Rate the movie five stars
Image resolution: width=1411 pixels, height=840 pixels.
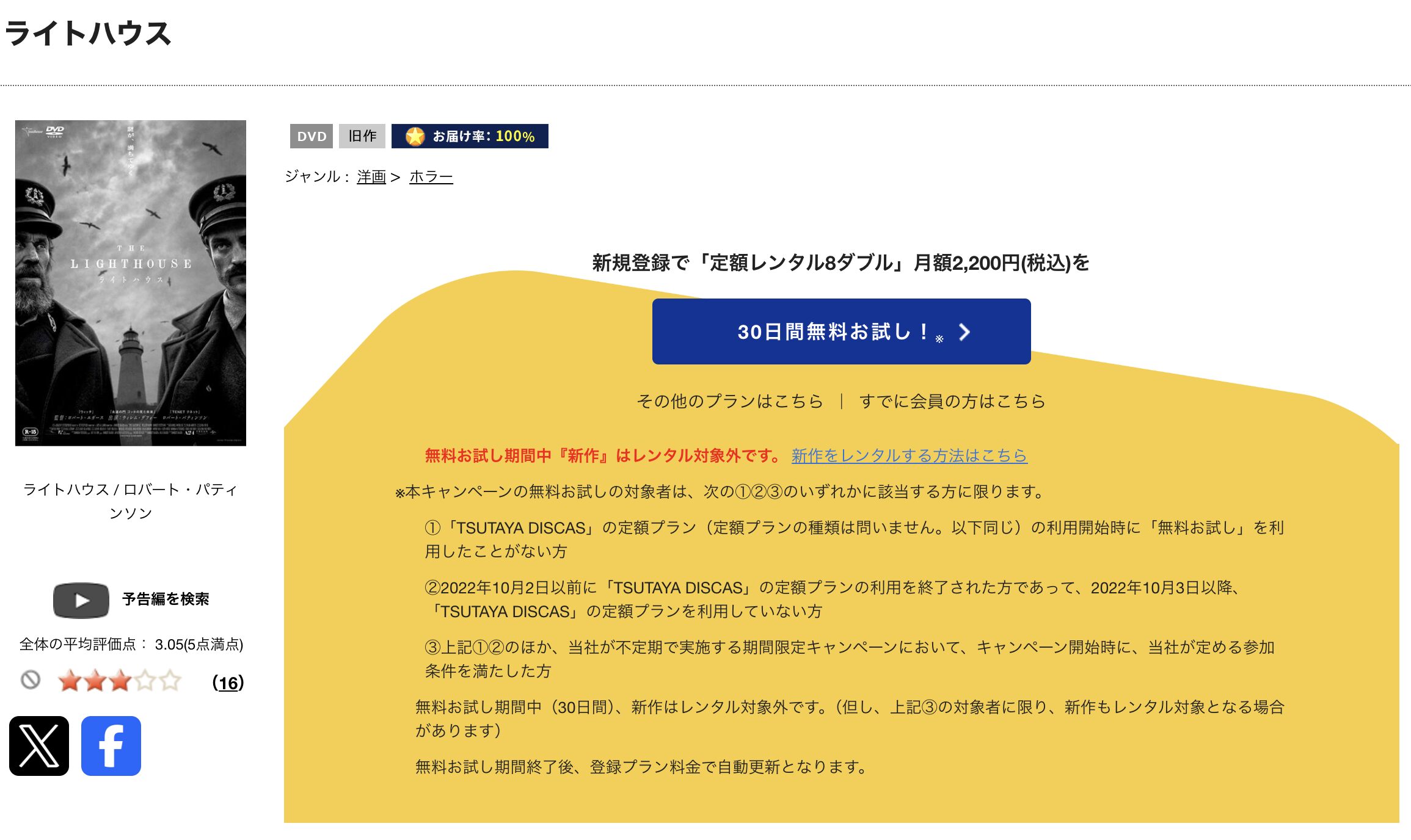170,681
